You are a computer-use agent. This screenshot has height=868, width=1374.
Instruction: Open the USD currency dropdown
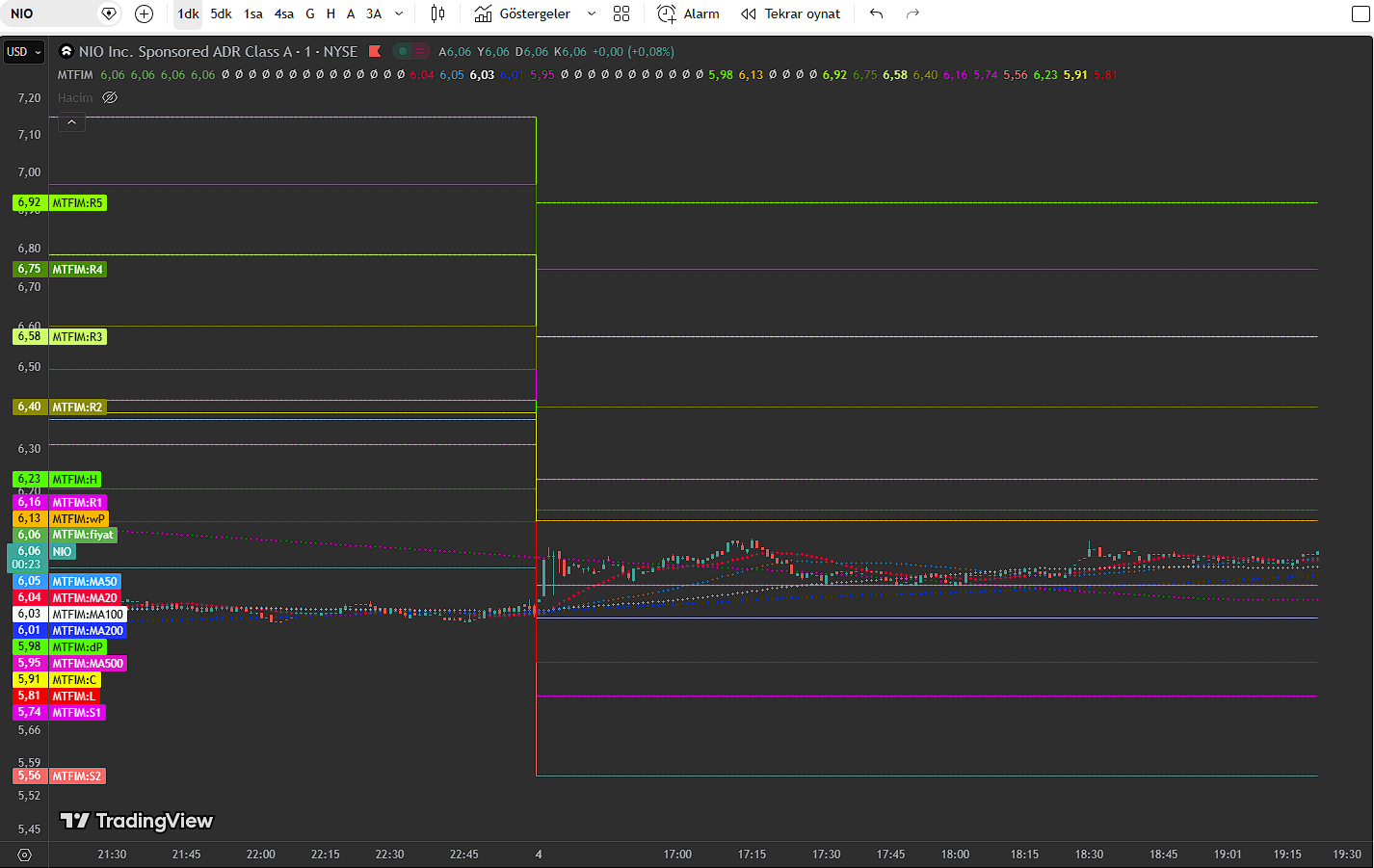click(x=24, y=52)
